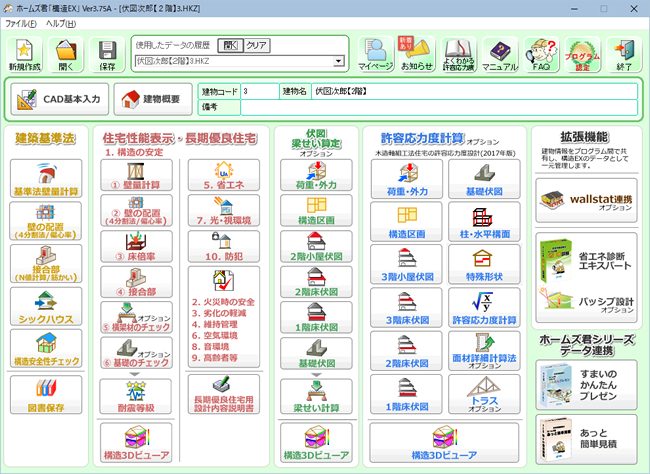650x474 pixels.
Task: Open 基礎伏図 under 許容応力度計算
Action: point(484,179)
